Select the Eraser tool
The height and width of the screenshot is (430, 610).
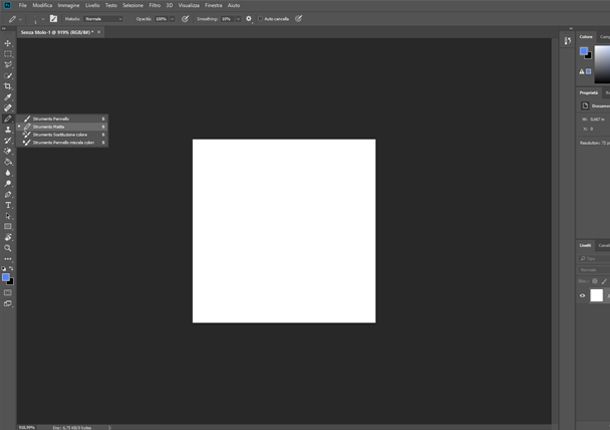pyautogui.click(x=8, y=151)
